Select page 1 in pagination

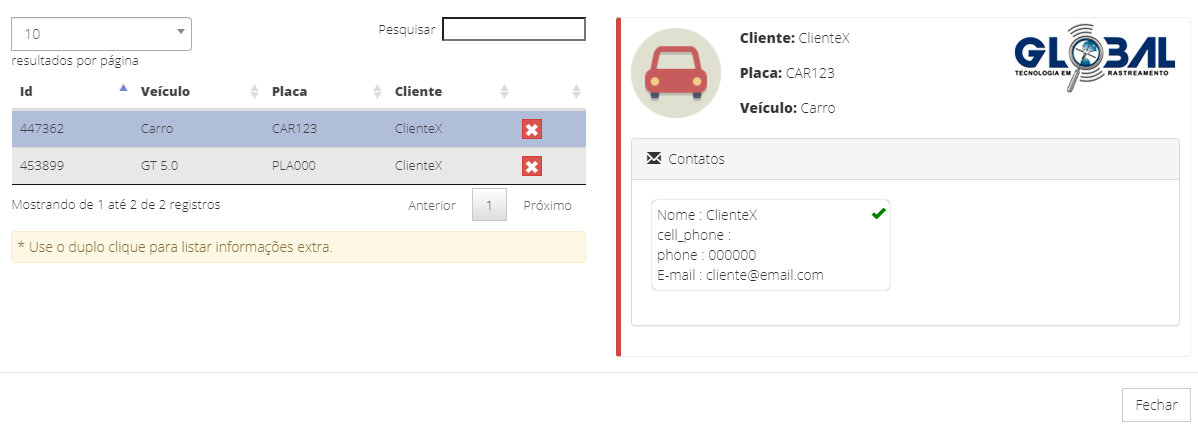489,205
